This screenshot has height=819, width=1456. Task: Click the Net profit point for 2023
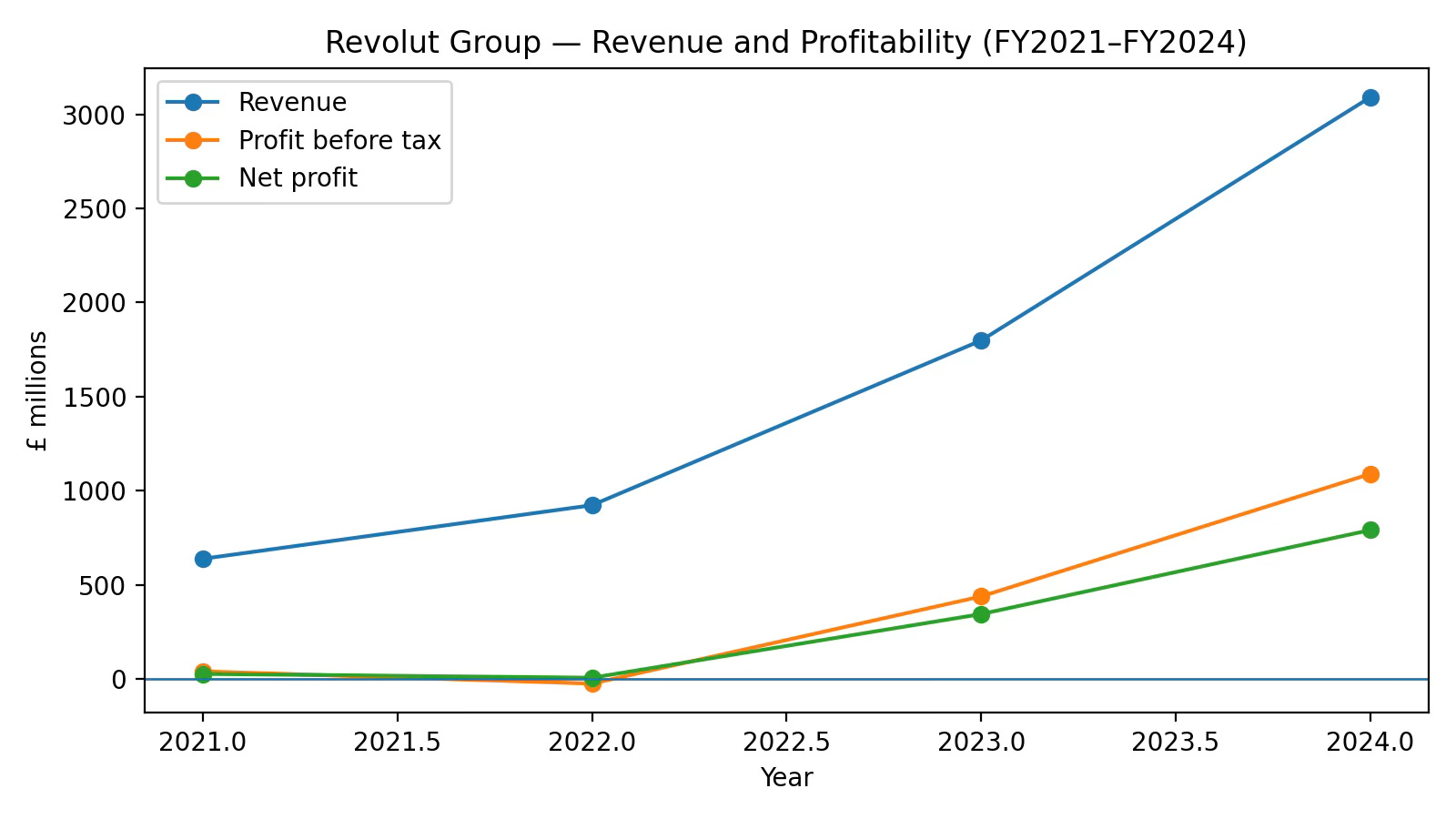coord(981,614)
